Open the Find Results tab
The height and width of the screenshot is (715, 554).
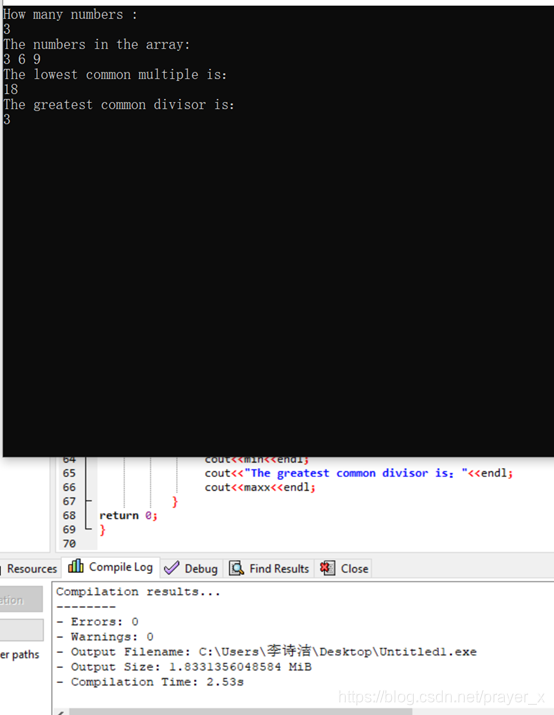coord(269,568)
